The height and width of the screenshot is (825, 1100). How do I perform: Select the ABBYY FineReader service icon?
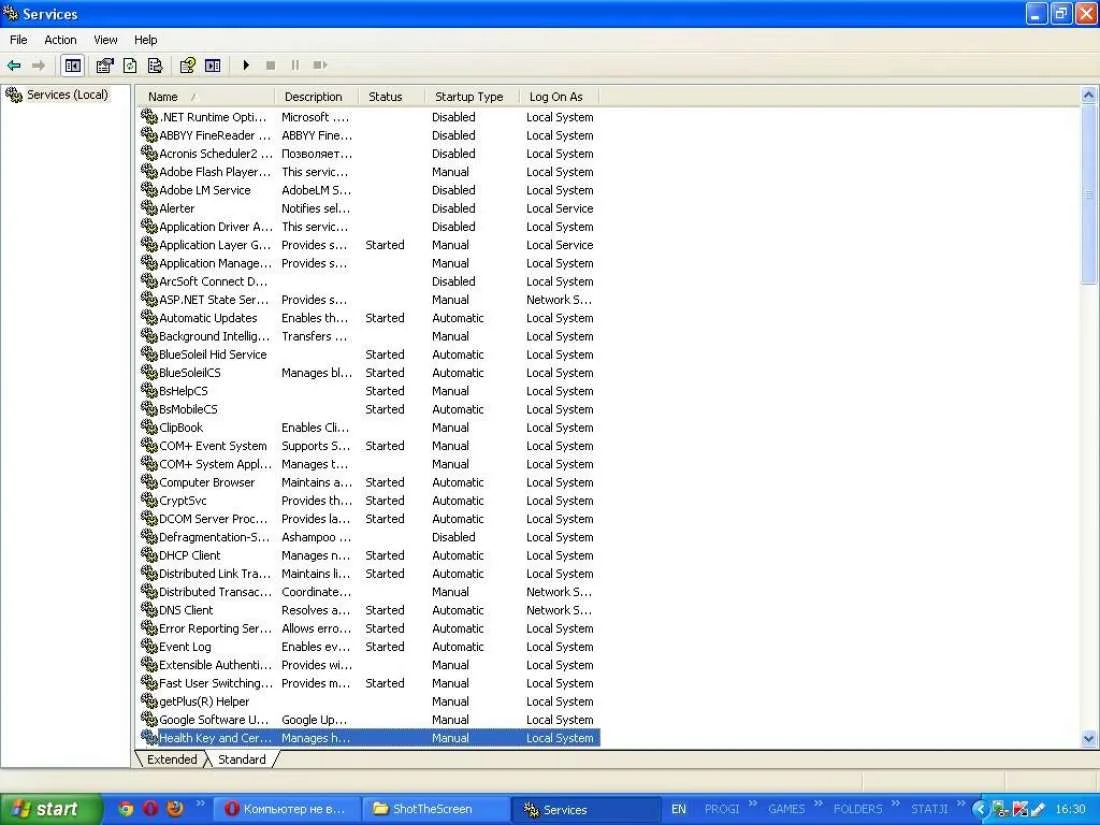149,135
